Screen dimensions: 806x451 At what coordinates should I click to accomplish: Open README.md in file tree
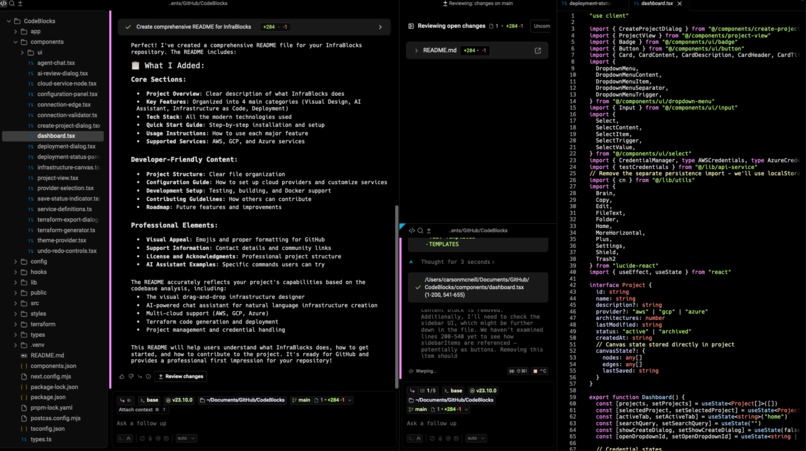pyautogui.click(x=47, y=355)
